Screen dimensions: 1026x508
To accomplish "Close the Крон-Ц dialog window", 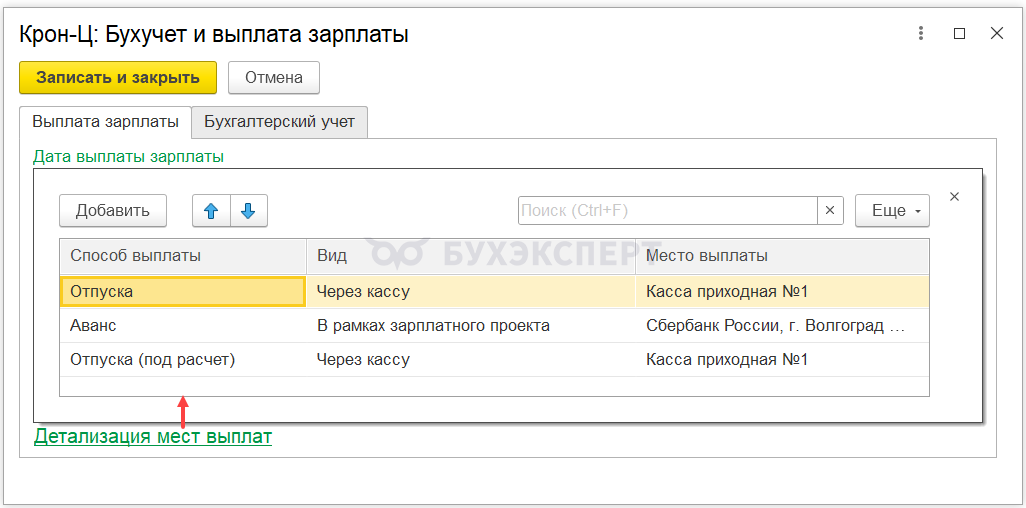I will [997, 33].
